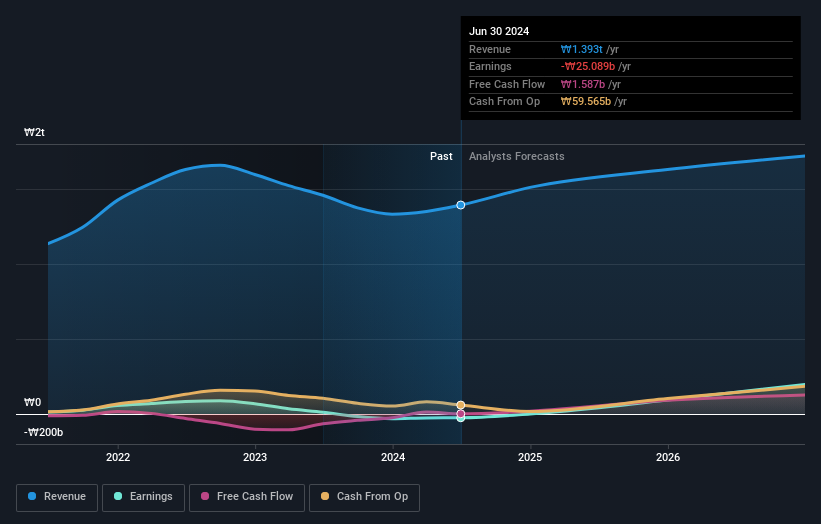Click the Revenue row label in tooltip
The width and height of the screenshot is (821, 524).
pos(490,49)
